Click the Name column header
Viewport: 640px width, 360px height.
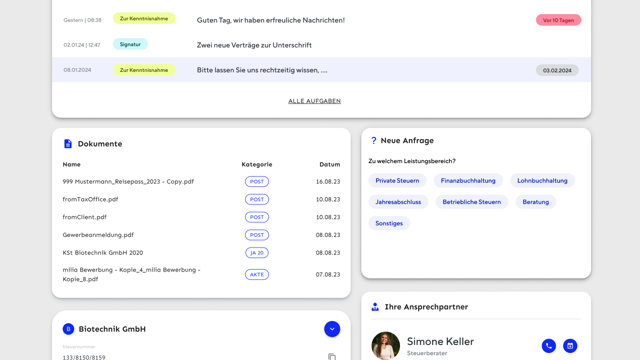[x=71, y=164]
